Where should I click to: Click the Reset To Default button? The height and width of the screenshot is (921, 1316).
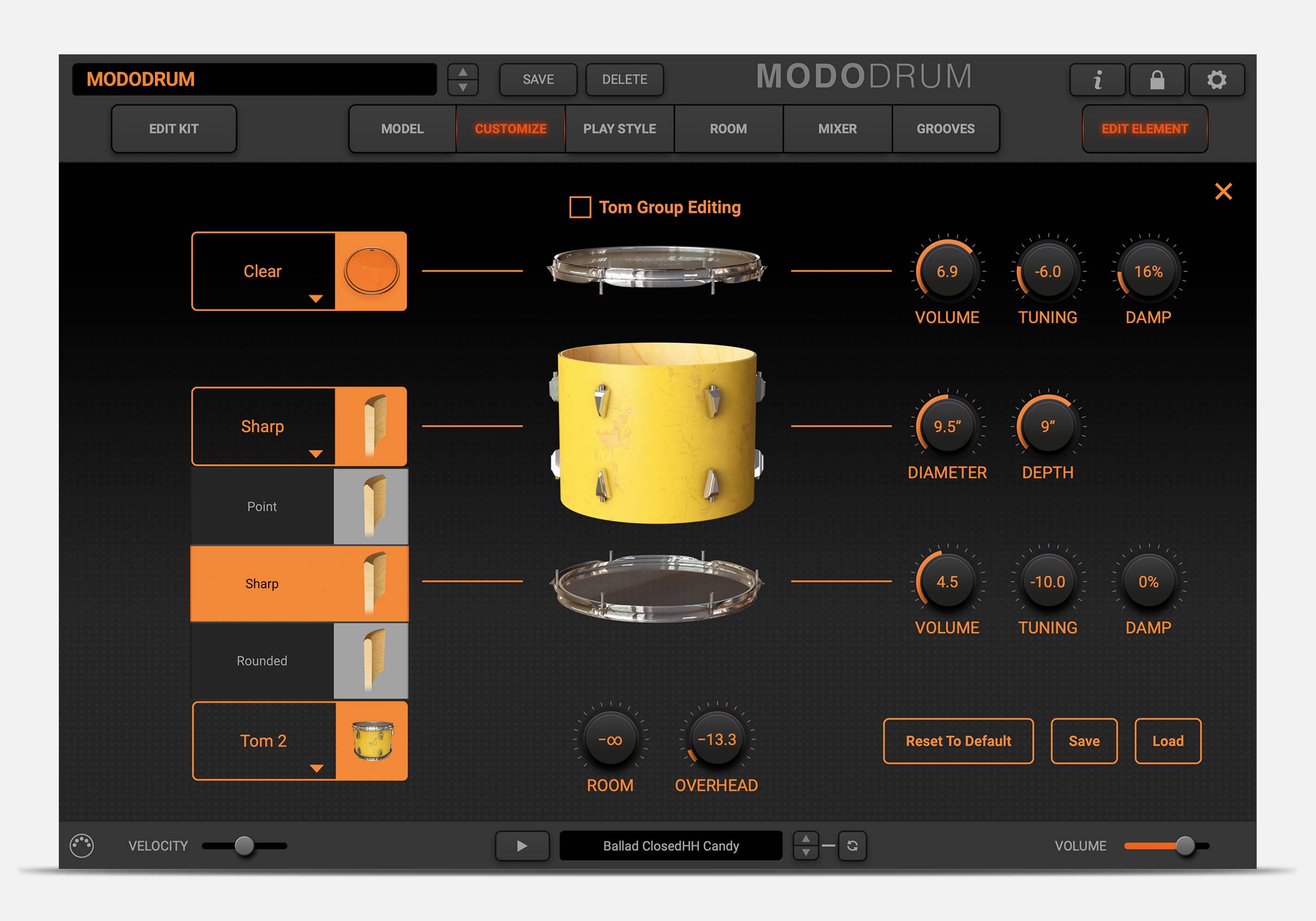tap(958, 741)
